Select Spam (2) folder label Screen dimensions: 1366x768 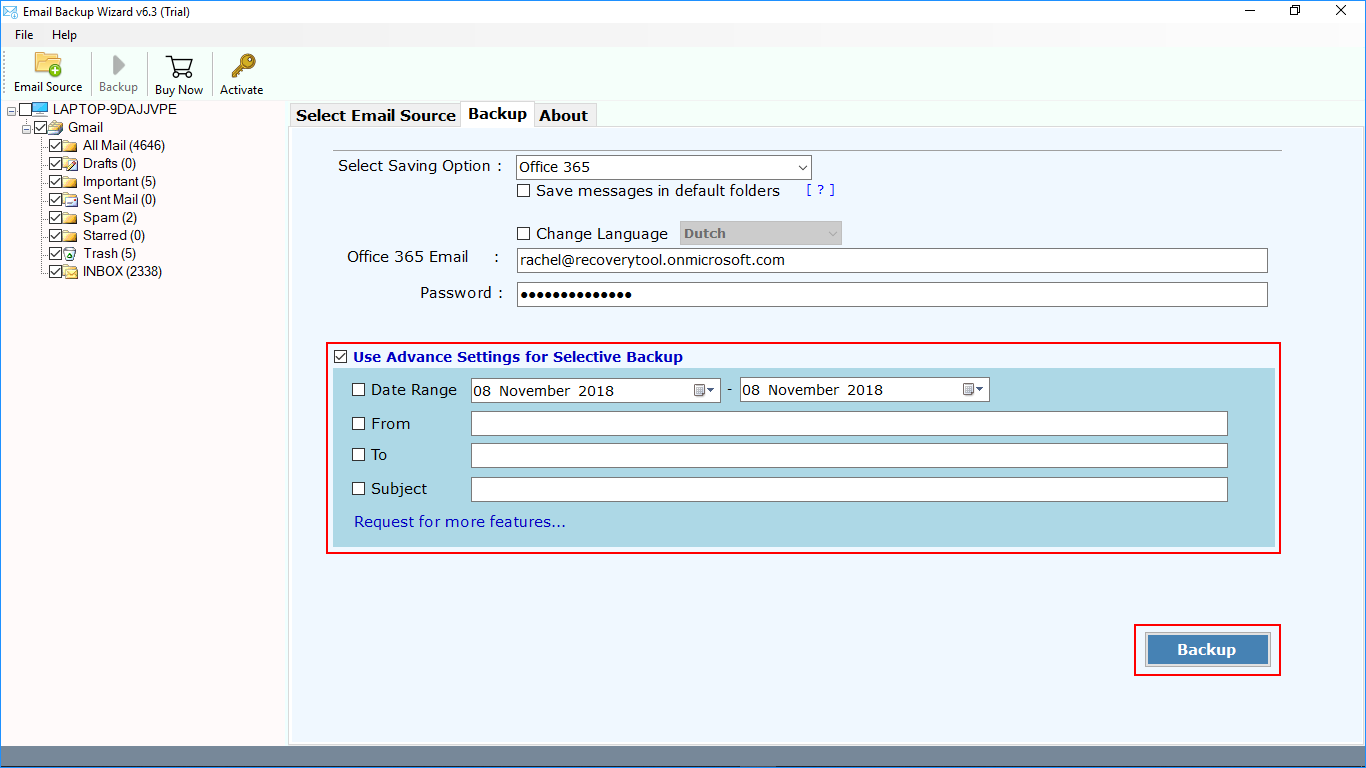pos(110,217)
